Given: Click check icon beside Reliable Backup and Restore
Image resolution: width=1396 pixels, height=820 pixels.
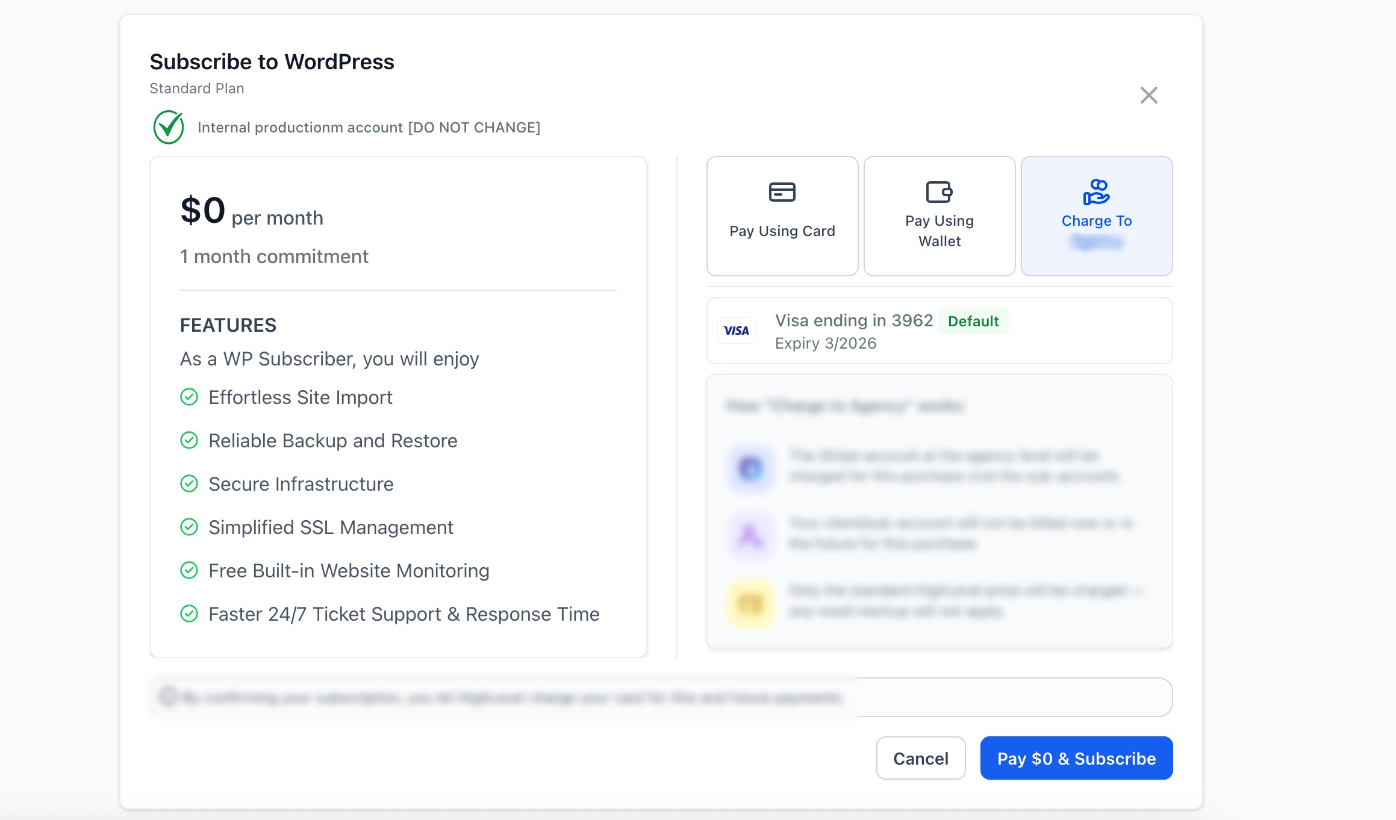Looking at the screenshot, I should click(189, 440).
